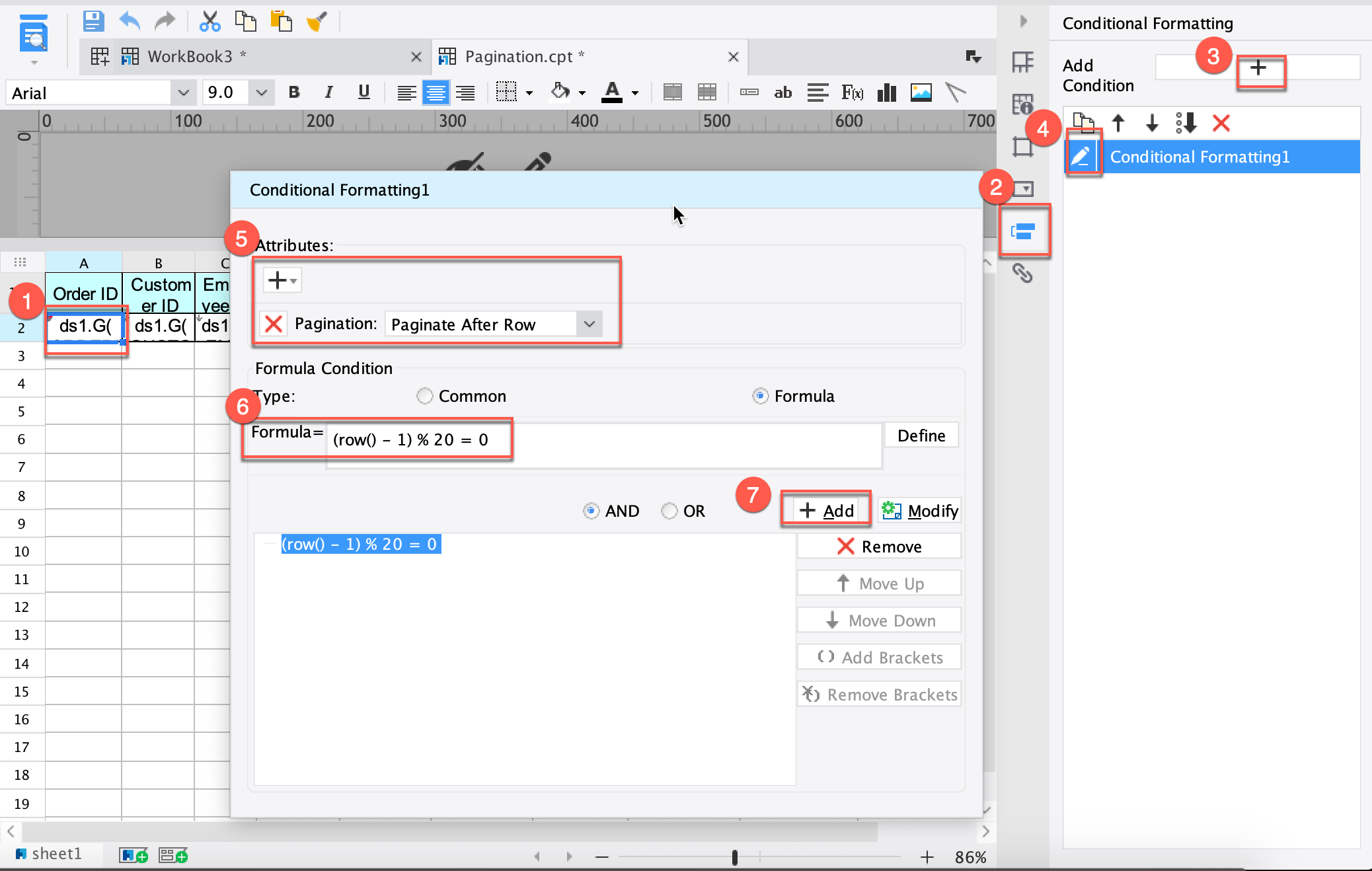This screenshot has width=1372, height=871.
Task: Open the formula F(x) tool
Action: pyautogui.click(x=853, y=93)
